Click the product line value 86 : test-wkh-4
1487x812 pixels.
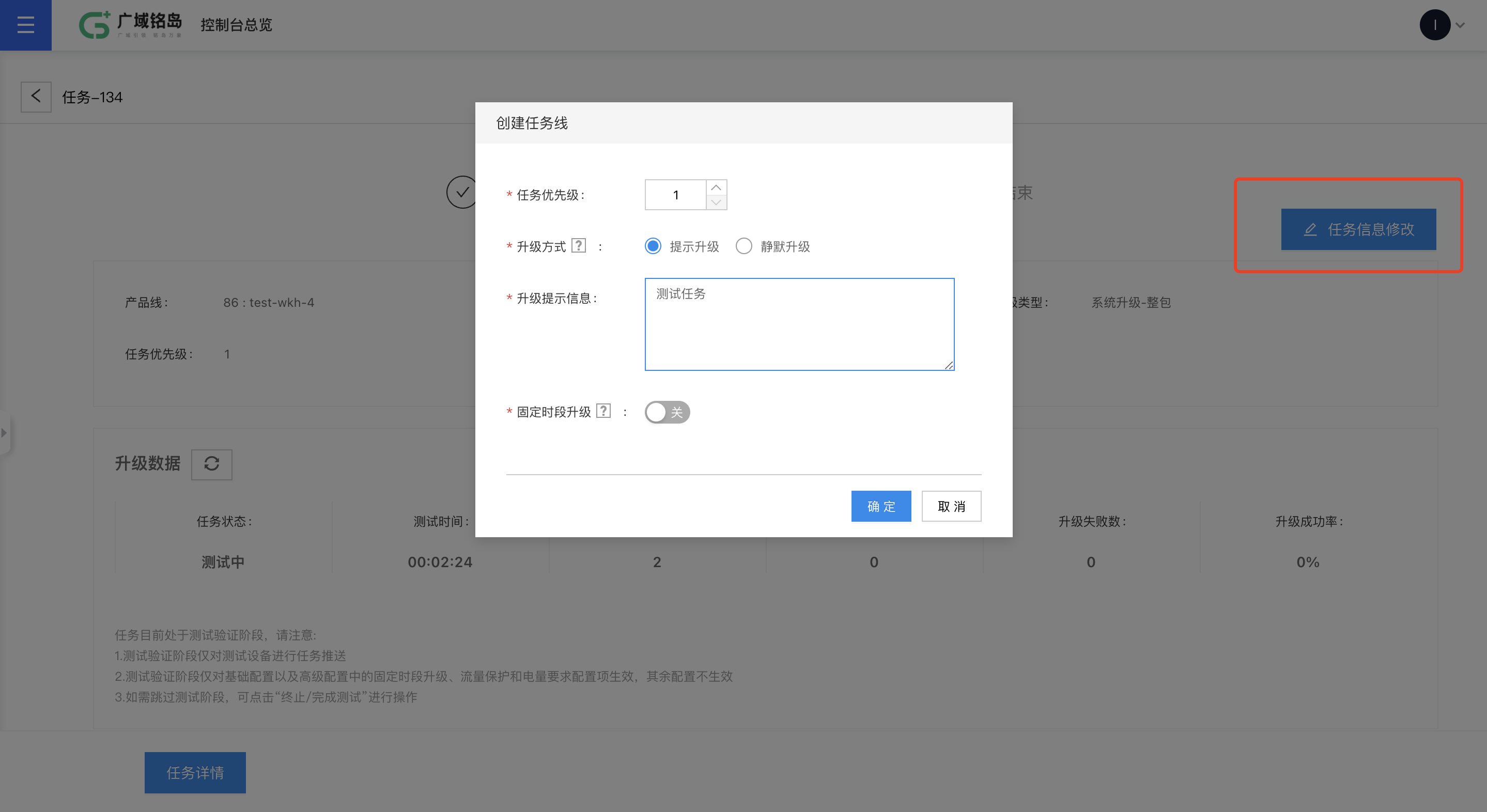pos(269,302)
